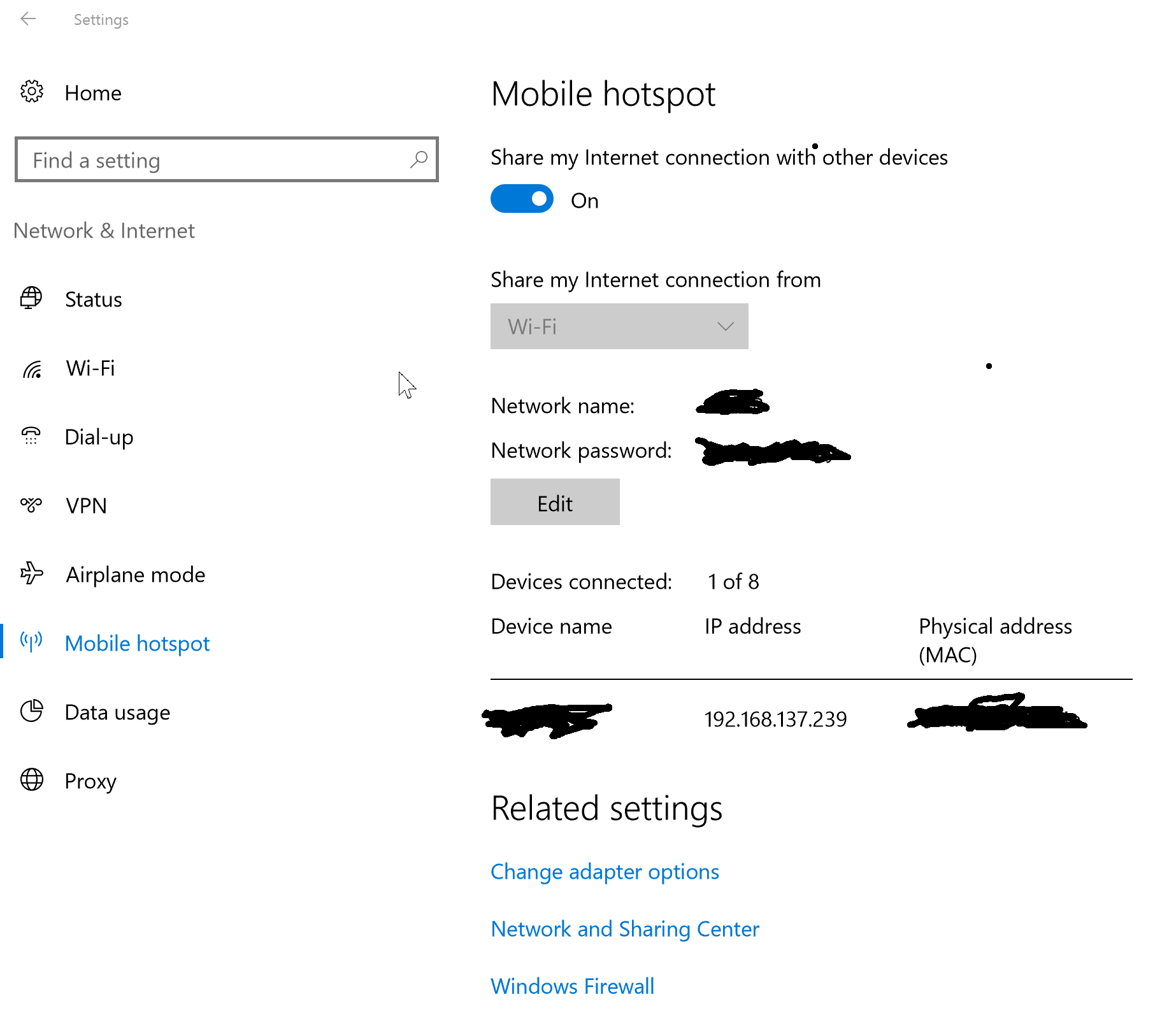The image size is (1176, 1024).
Task: Select Mobile hotspot in sidebar
Action: [137, 643]
